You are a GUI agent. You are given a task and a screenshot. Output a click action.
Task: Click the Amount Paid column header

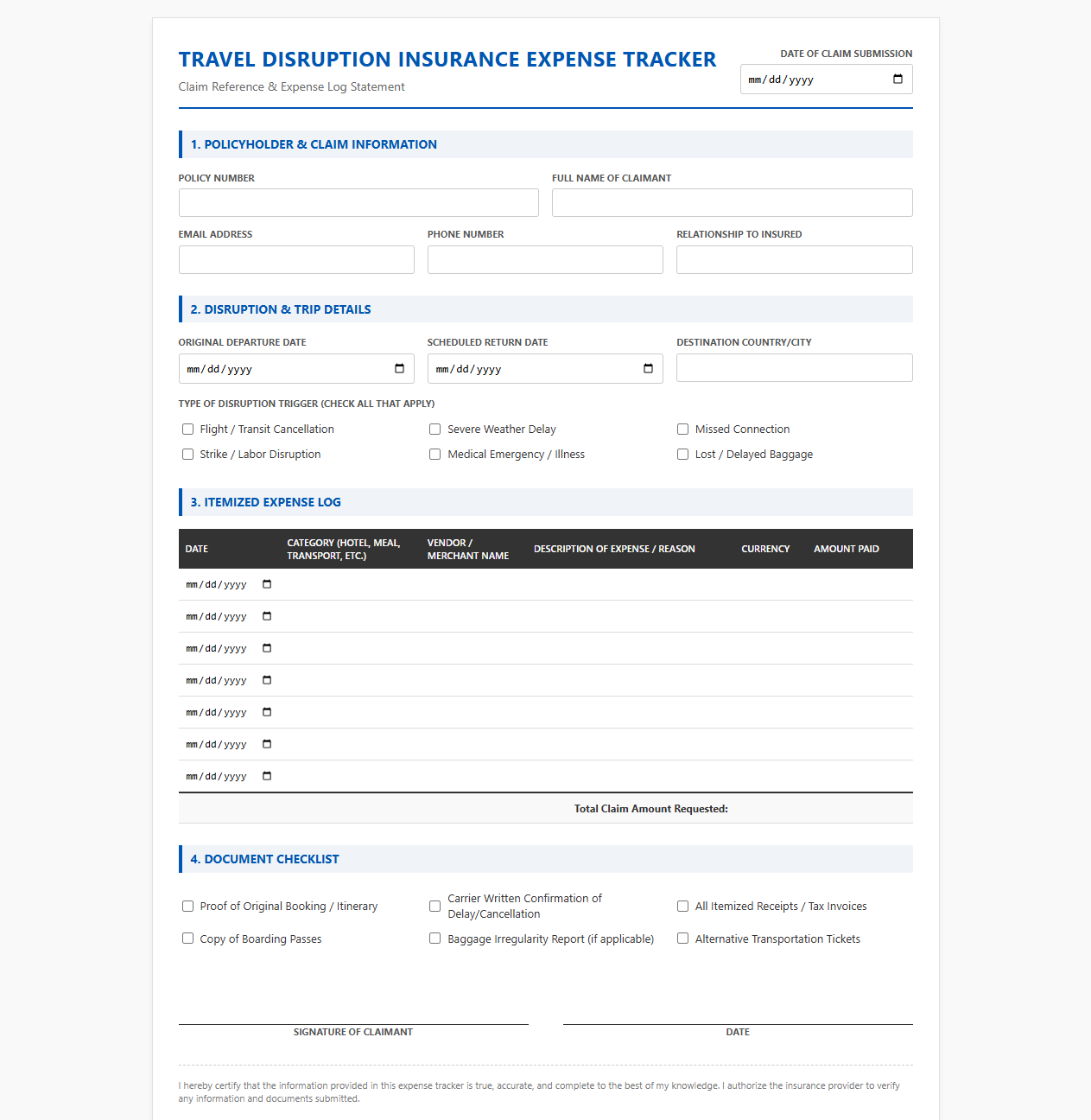pyautogui.click(x=847, y=549)
